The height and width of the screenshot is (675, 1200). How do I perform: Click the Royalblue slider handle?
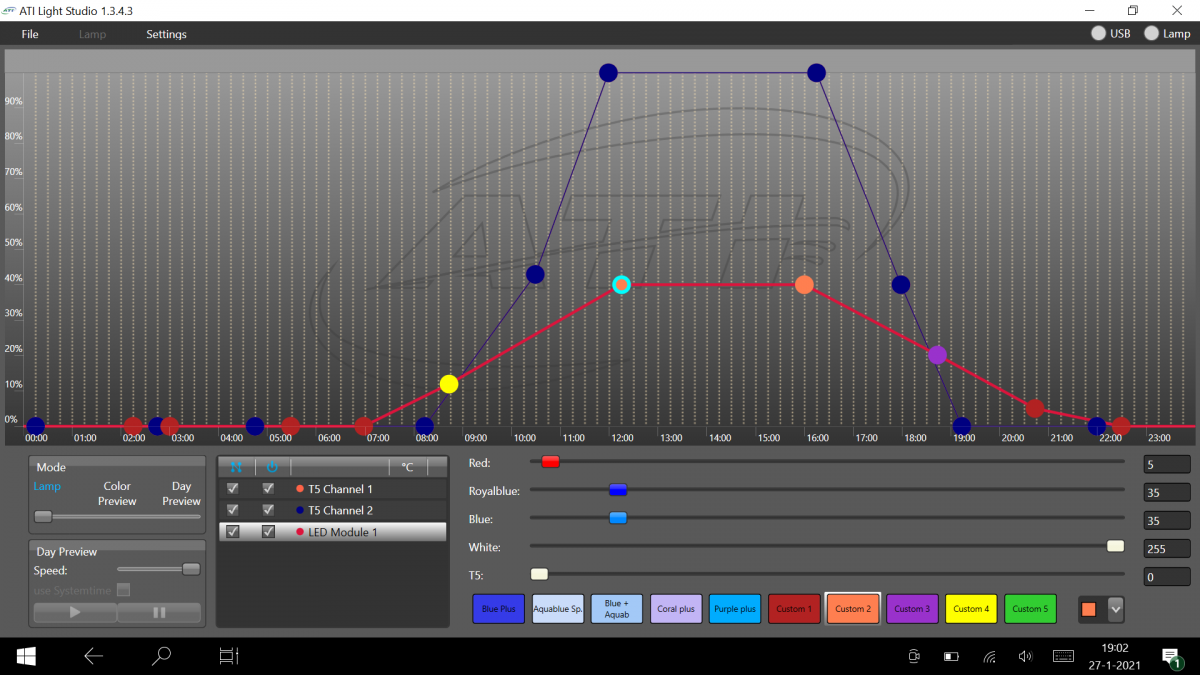click(618, 490)
